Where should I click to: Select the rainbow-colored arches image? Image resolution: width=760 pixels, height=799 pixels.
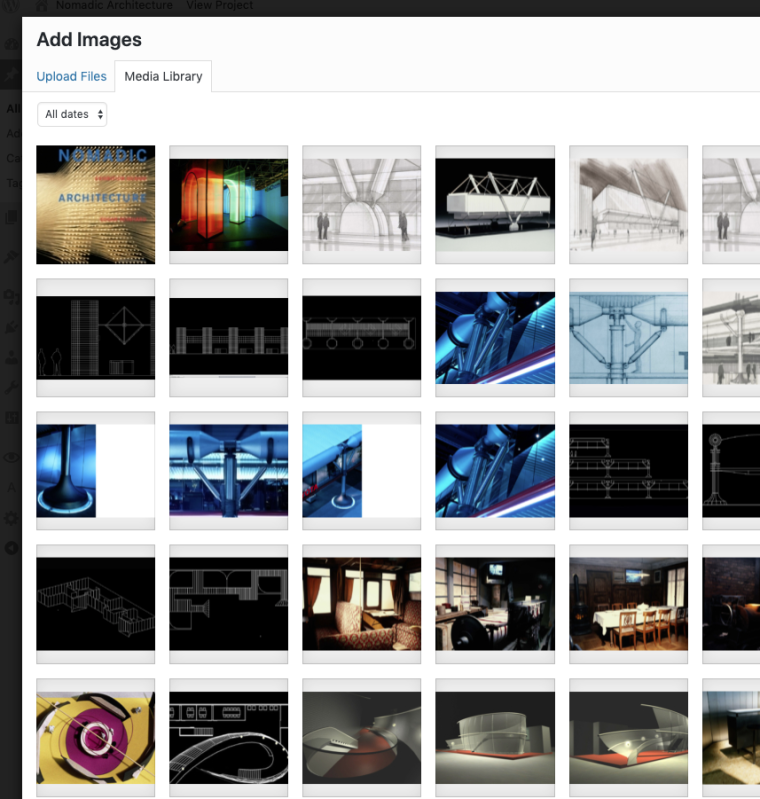pos(229,205)
